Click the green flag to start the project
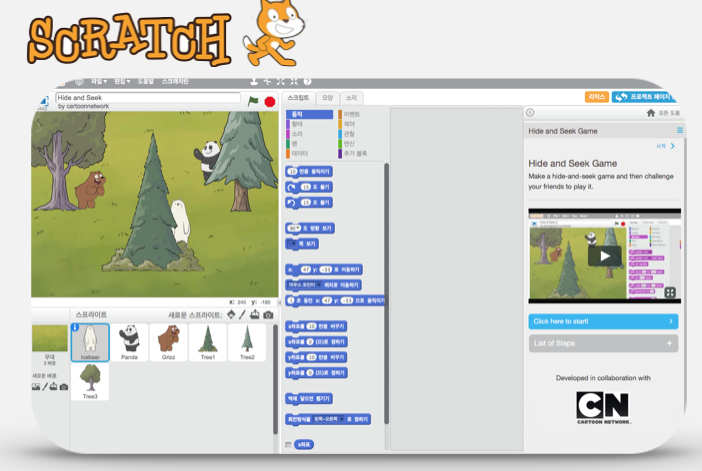This screenshot has height=471, width=702. click(253, 101)
